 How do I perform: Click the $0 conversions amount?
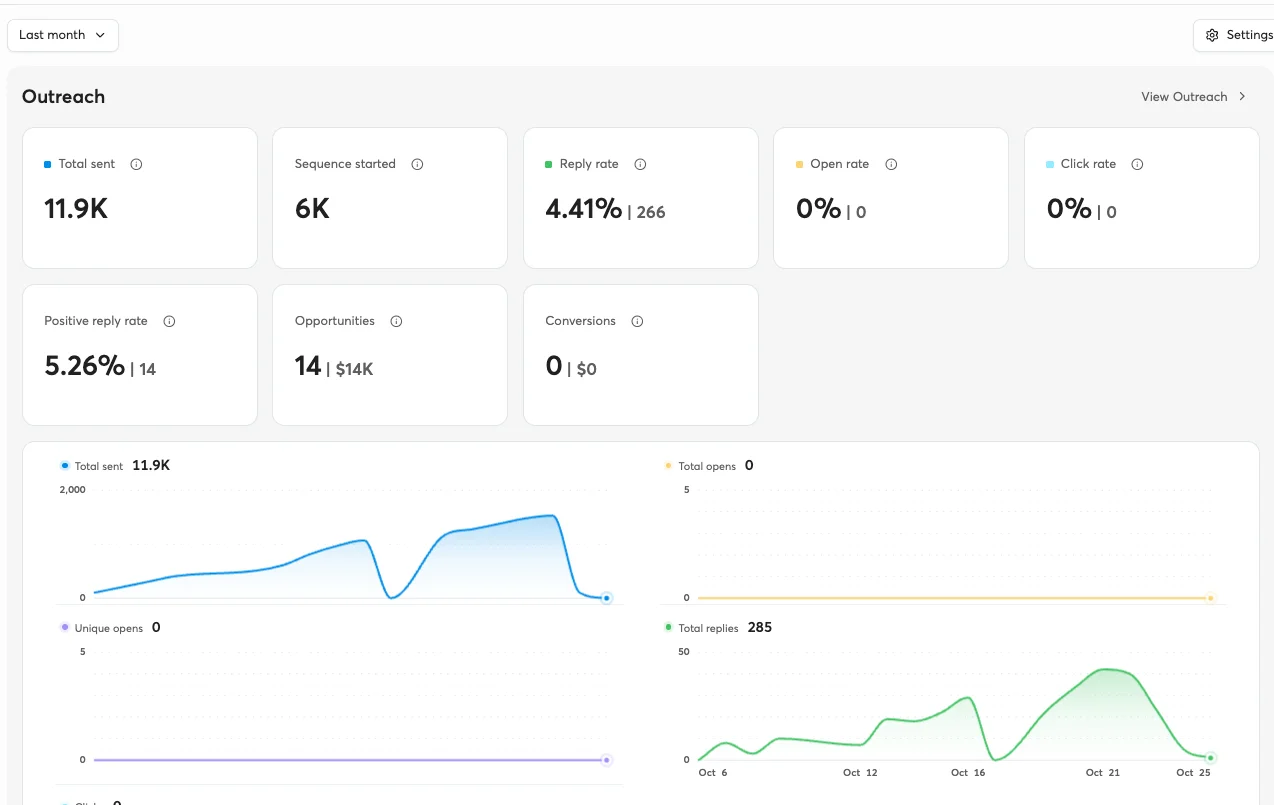(587, 369)
